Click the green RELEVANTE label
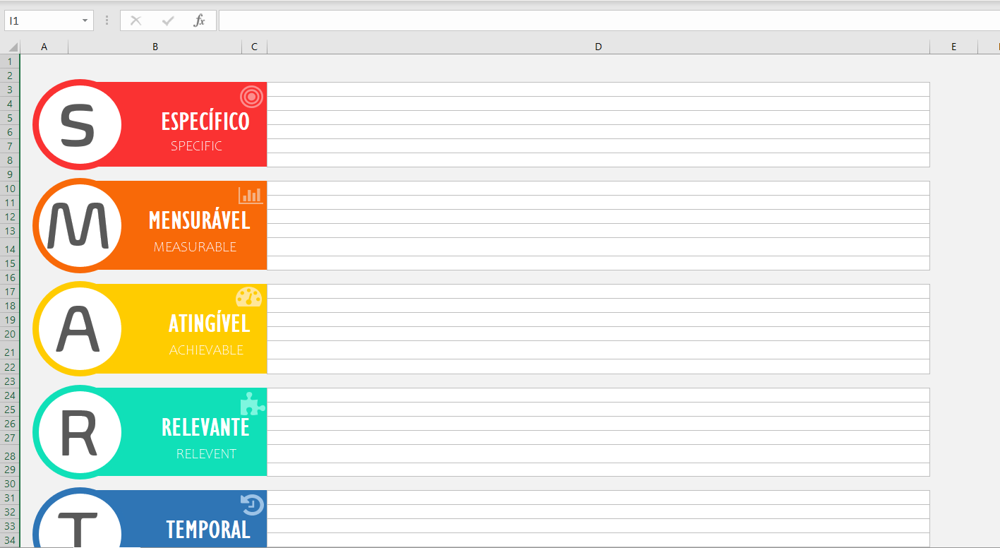1000x548 pixels. (206, 427)
